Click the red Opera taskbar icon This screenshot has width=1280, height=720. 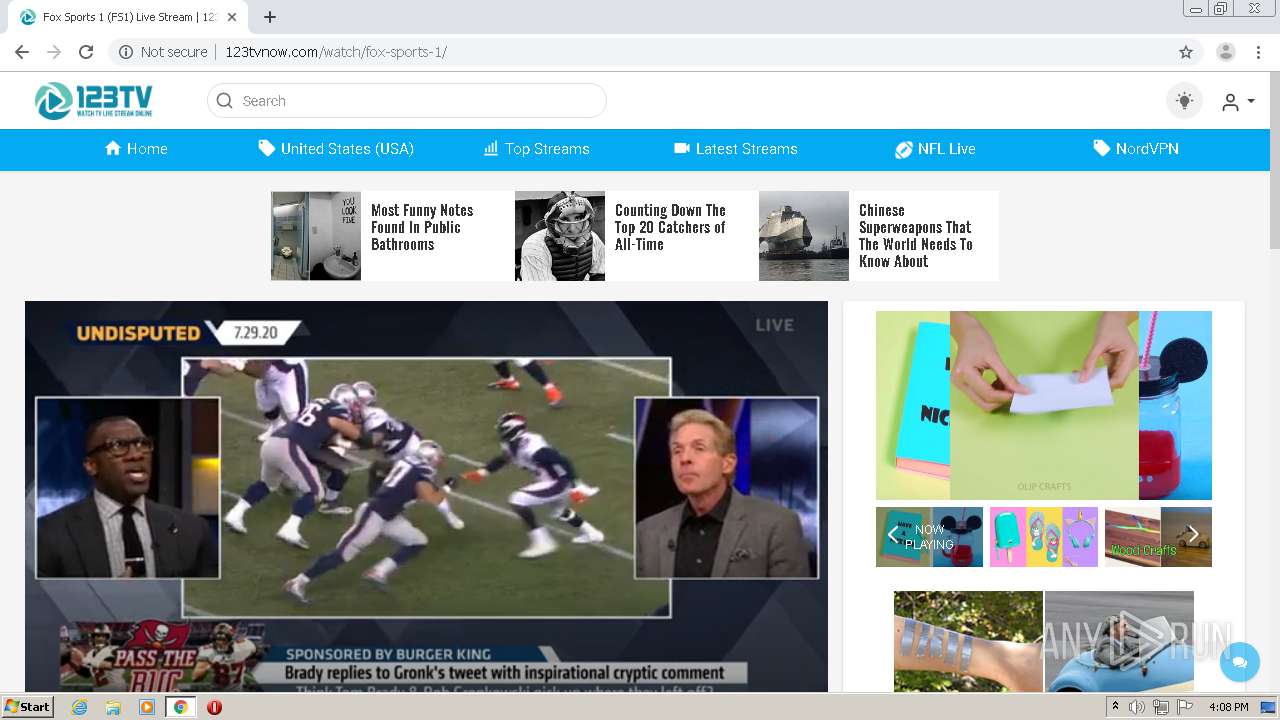click(214, 707)
